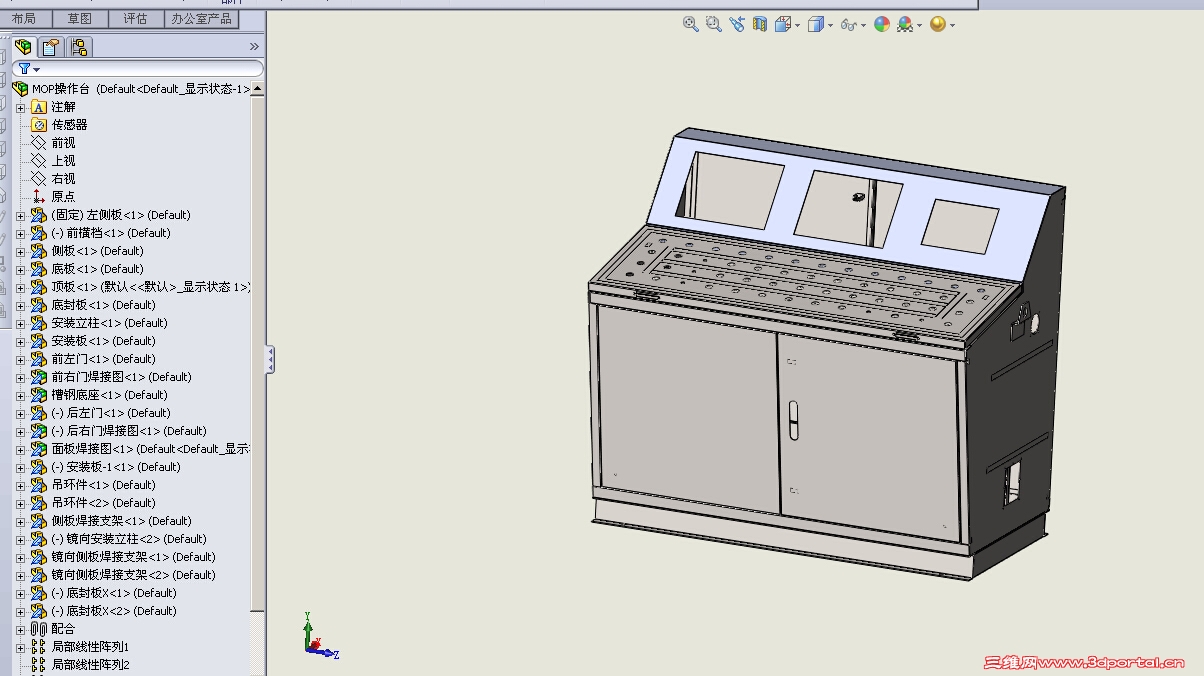1204x676 pixels.
Task: Open the View Orientation dropdown arrow
Action: click(x=797, y=25)
